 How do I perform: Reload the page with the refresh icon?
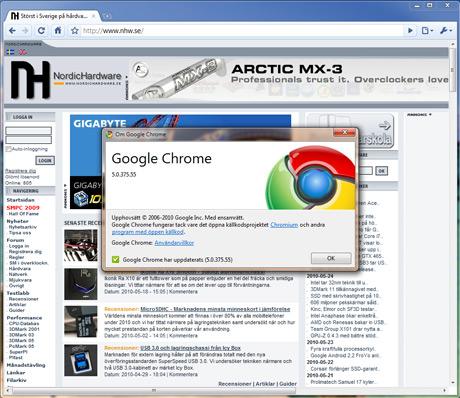coord(41,31)
